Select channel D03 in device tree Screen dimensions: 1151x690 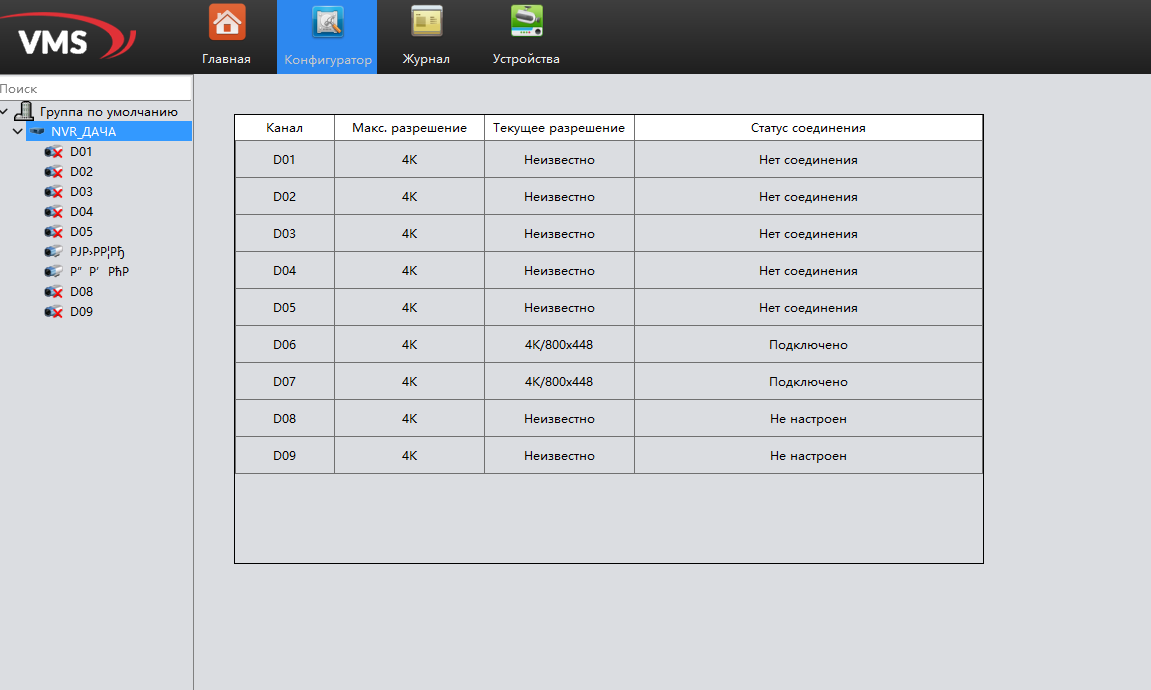[x=81, y=192]
